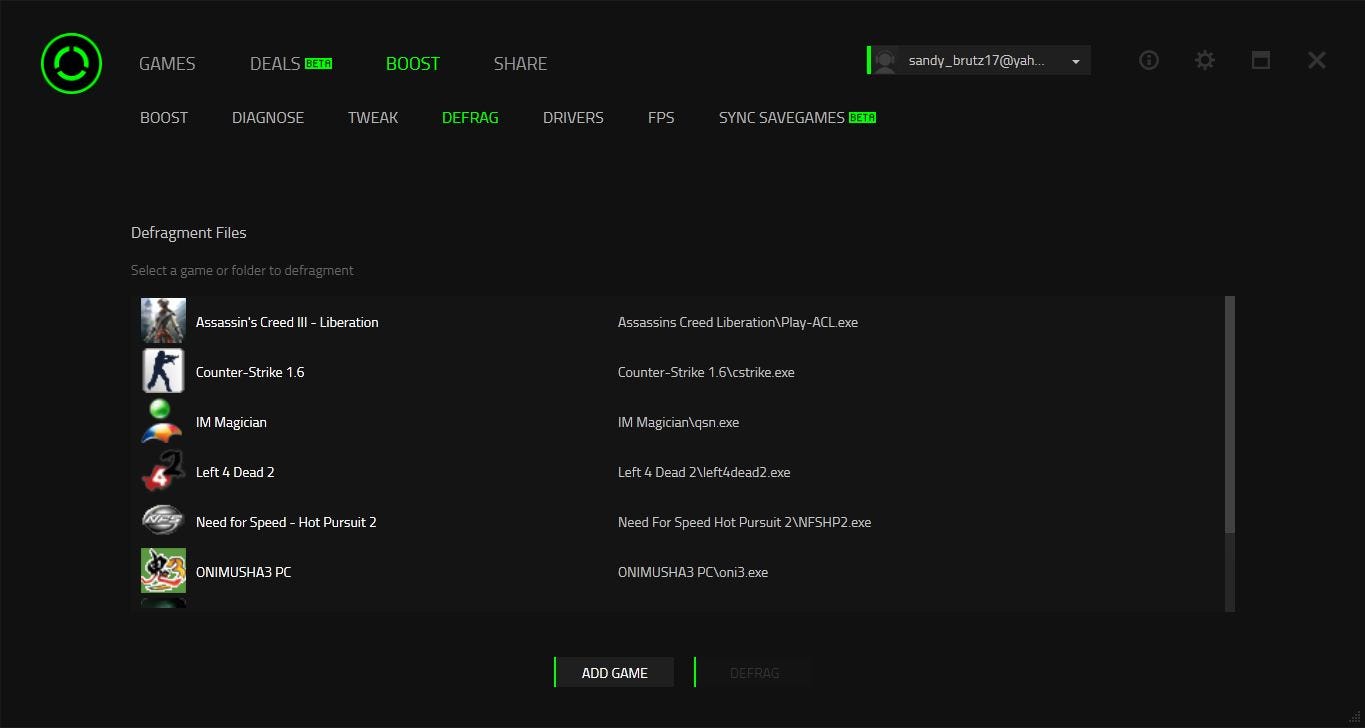Screen dimensions: 1365x728
Task: Select the Counter-Strike 1.6 game name
Action: (x=250, y=372)
